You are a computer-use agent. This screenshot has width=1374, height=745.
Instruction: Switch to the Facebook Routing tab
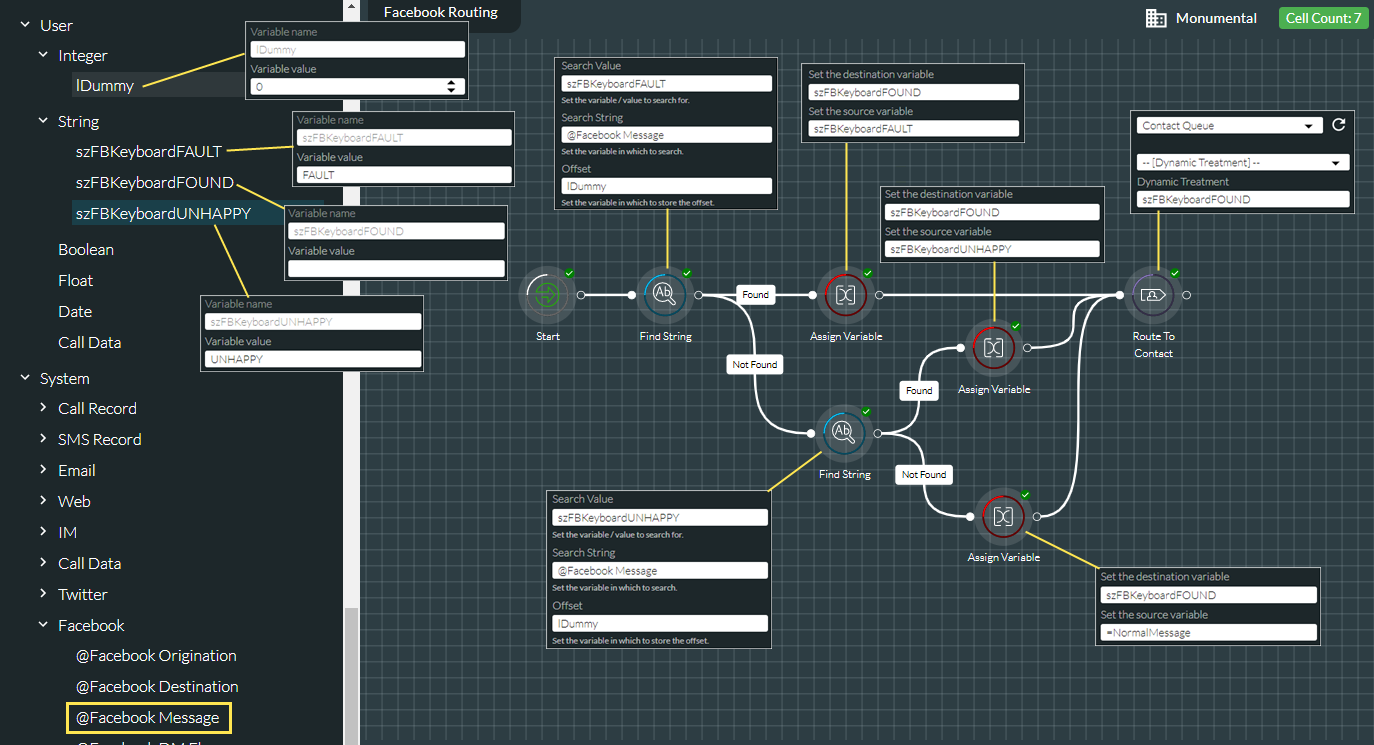pos(441,13)
